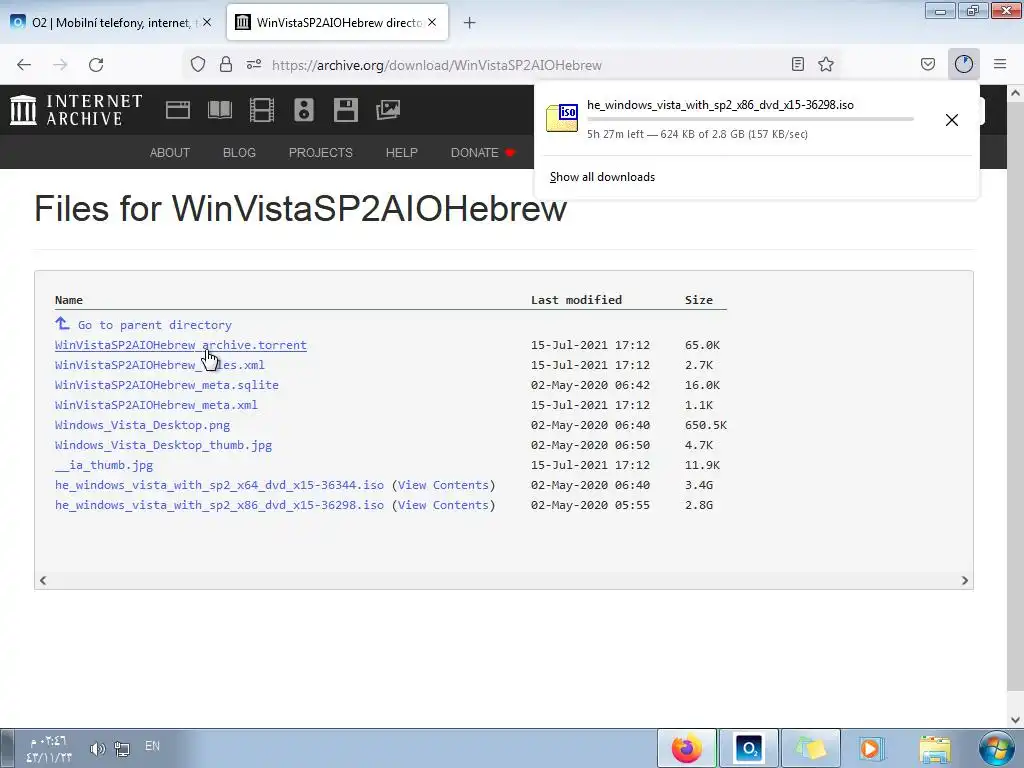The height and width of the screenshot is (768, 1024).
Task: Open Firefox application menu
Action: pos(1000,64)
